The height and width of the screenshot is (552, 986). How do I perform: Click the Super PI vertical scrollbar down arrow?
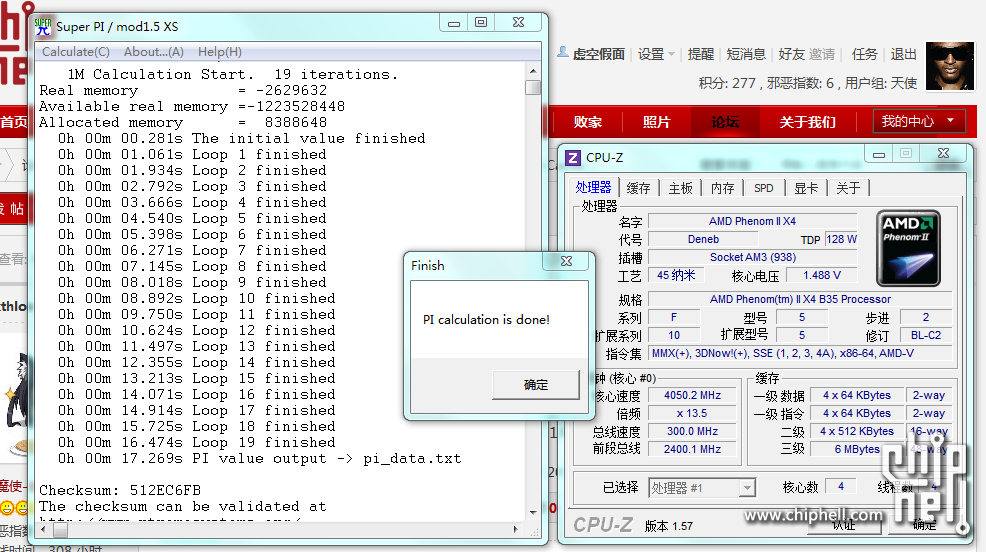click(533, 513)
